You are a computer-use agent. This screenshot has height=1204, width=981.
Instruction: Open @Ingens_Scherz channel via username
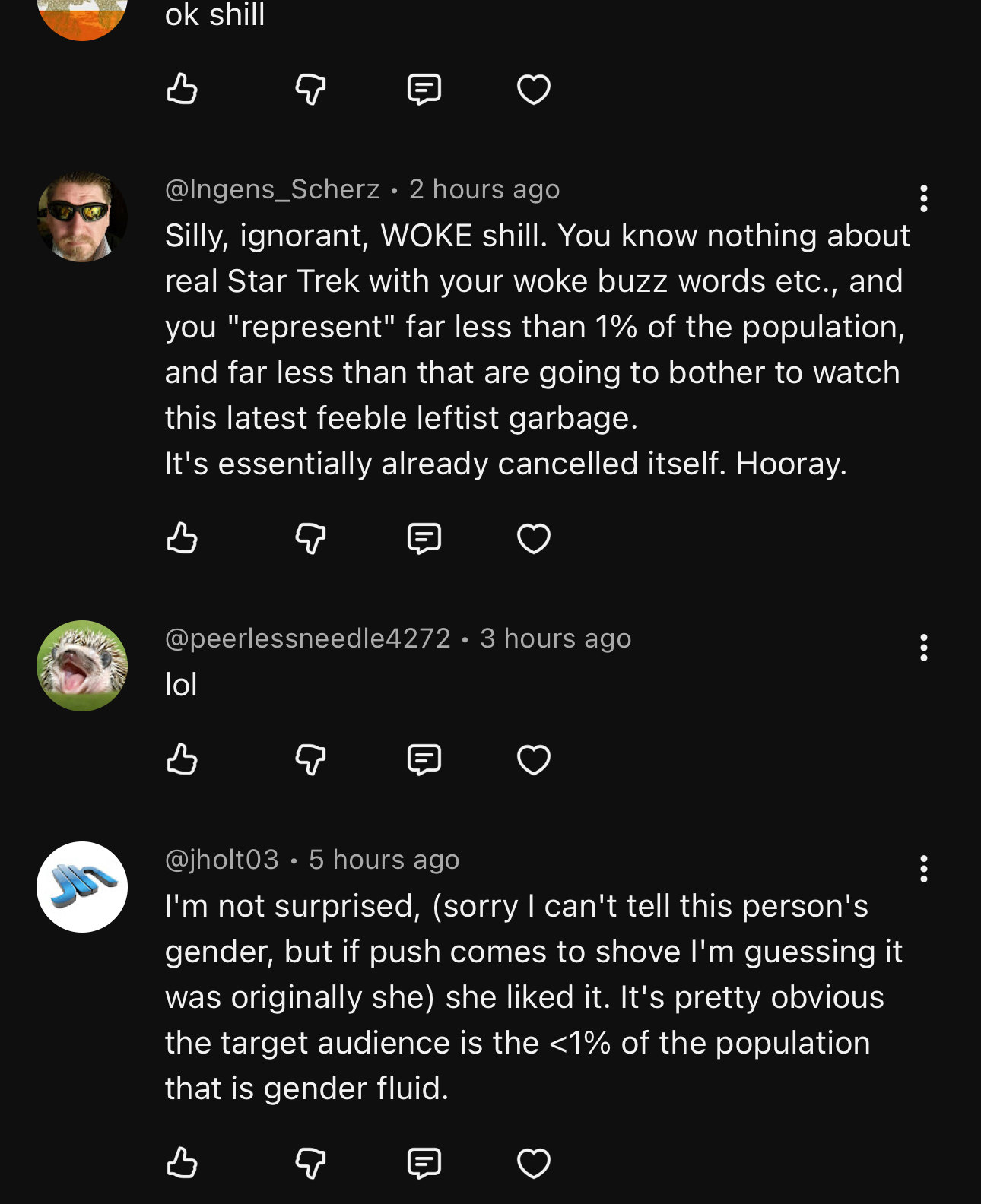point(272,189)
